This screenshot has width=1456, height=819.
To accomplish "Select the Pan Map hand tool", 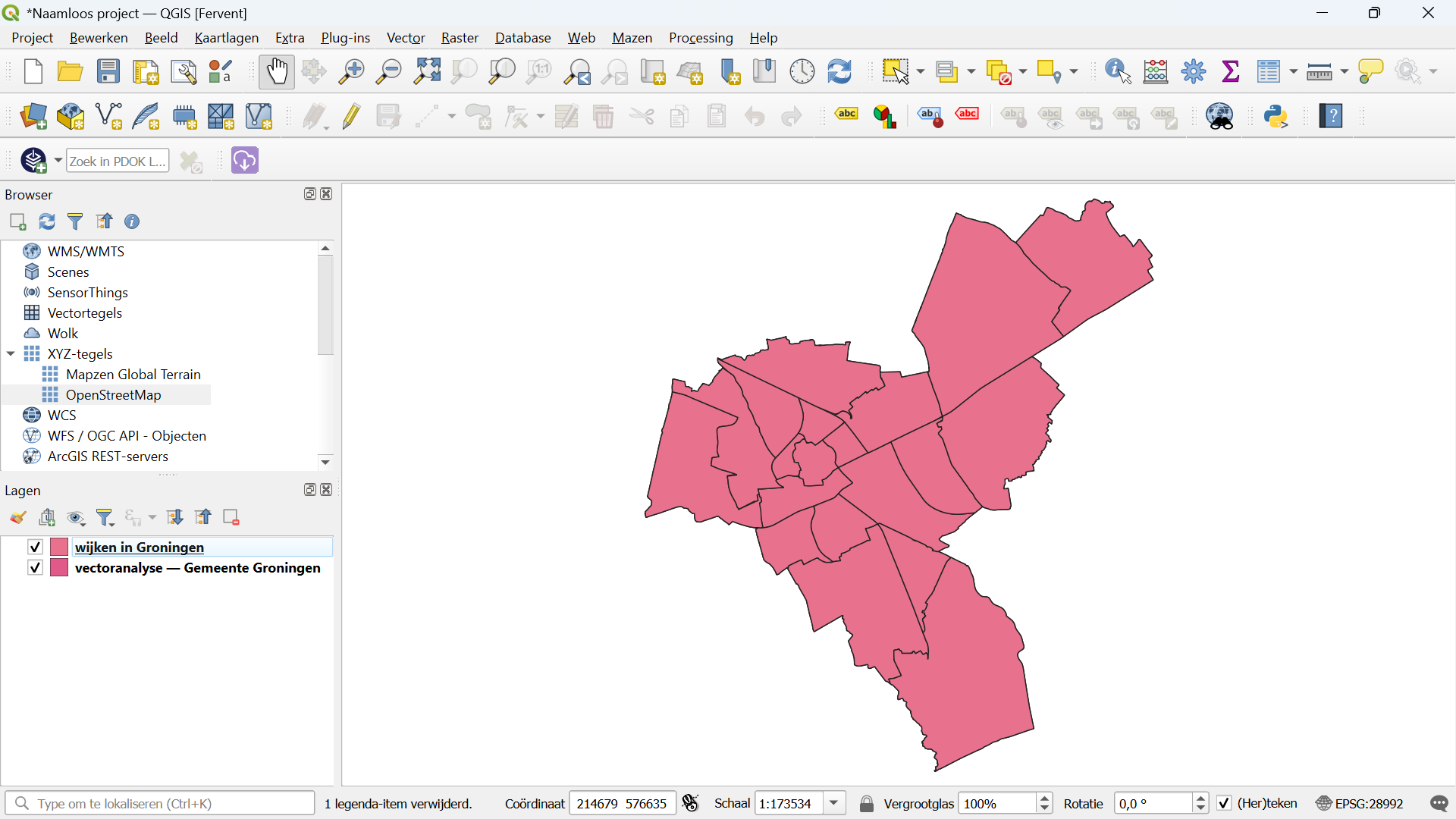I will point(276,72).
